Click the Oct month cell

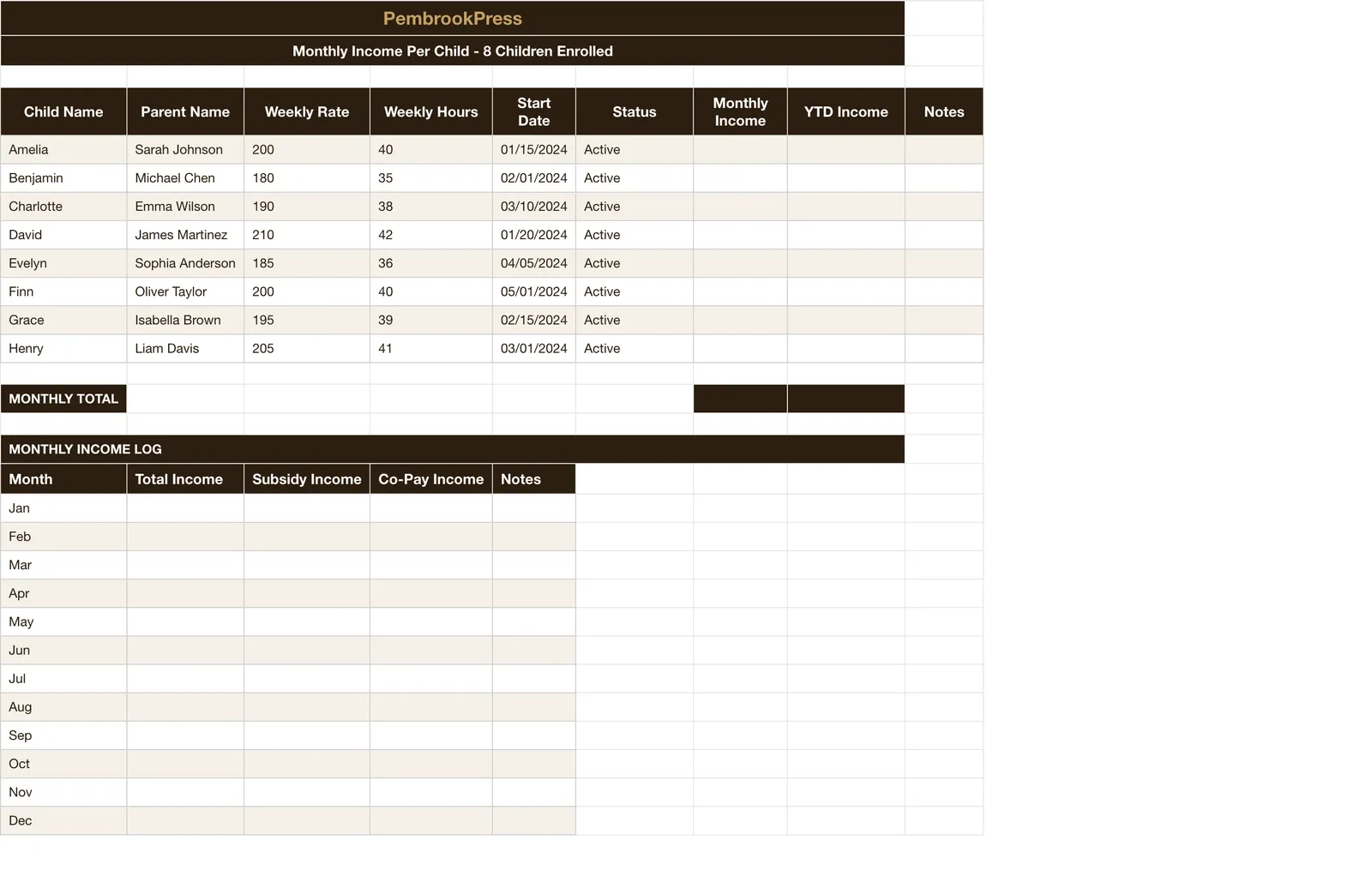click(x=63, y=764)
